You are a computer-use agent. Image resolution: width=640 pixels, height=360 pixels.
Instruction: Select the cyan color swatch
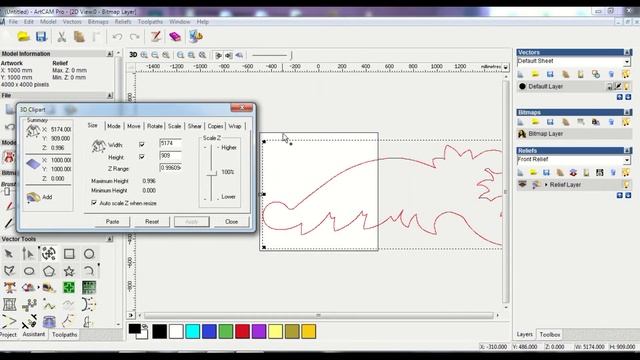pos(192,331)
